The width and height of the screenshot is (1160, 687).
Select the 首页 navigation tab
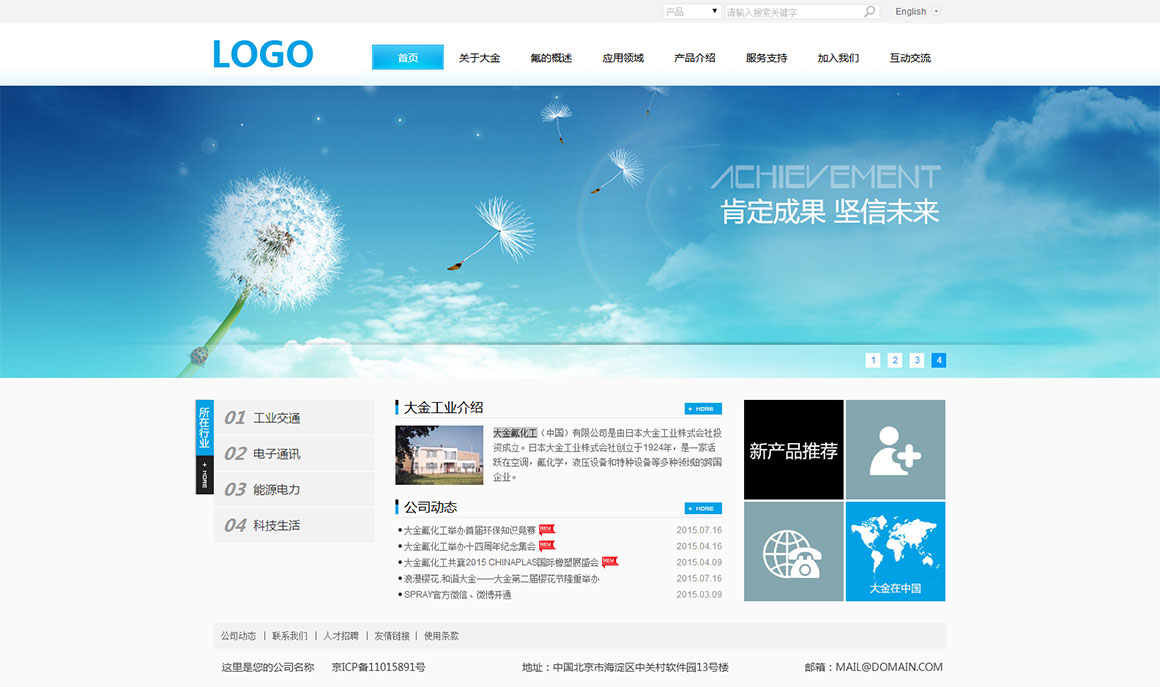[x=408, y=58]
